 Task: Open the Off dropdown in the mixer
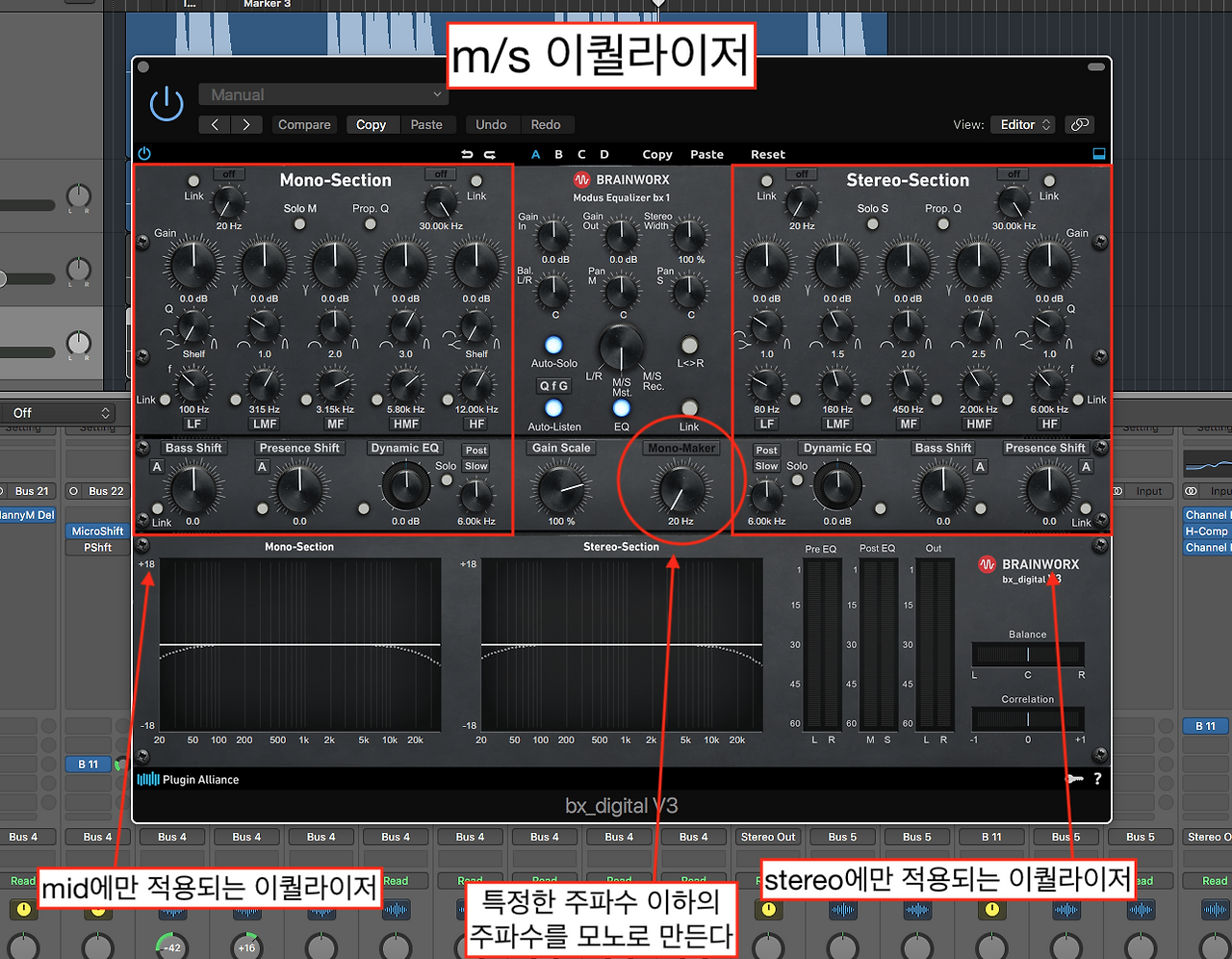(58, 413)
